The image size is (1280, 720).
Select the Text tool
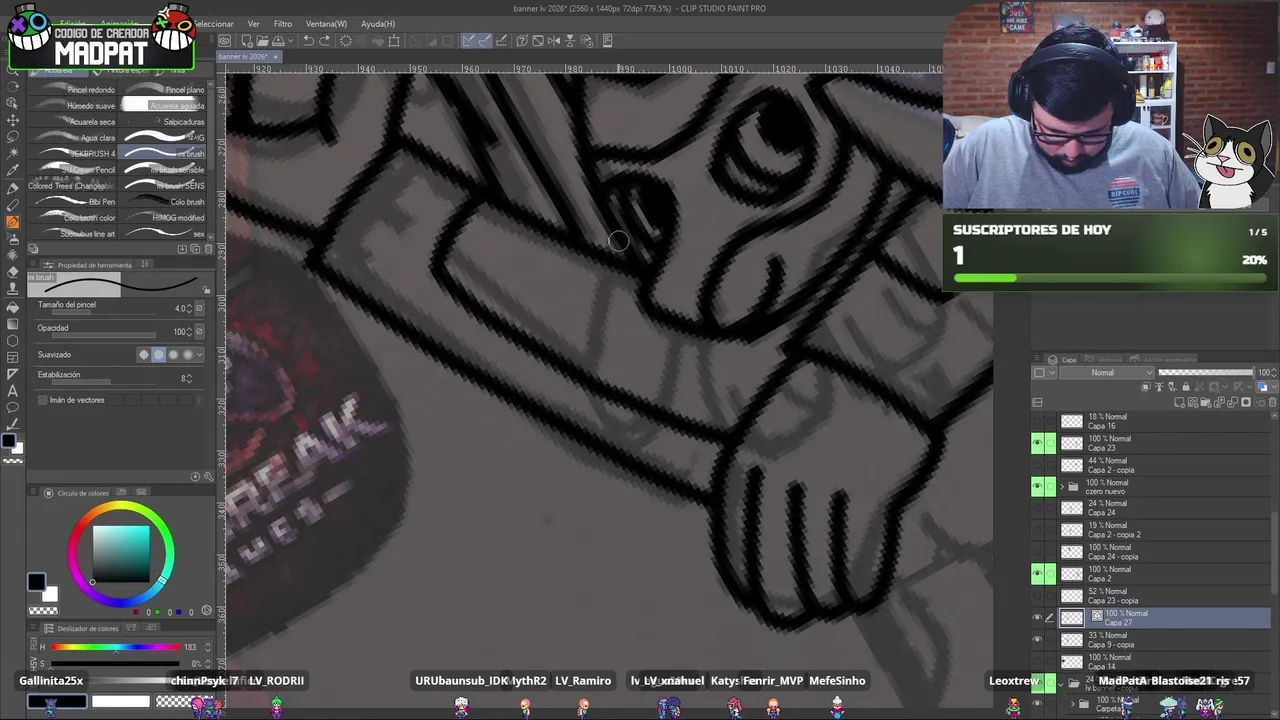(13, 391)
